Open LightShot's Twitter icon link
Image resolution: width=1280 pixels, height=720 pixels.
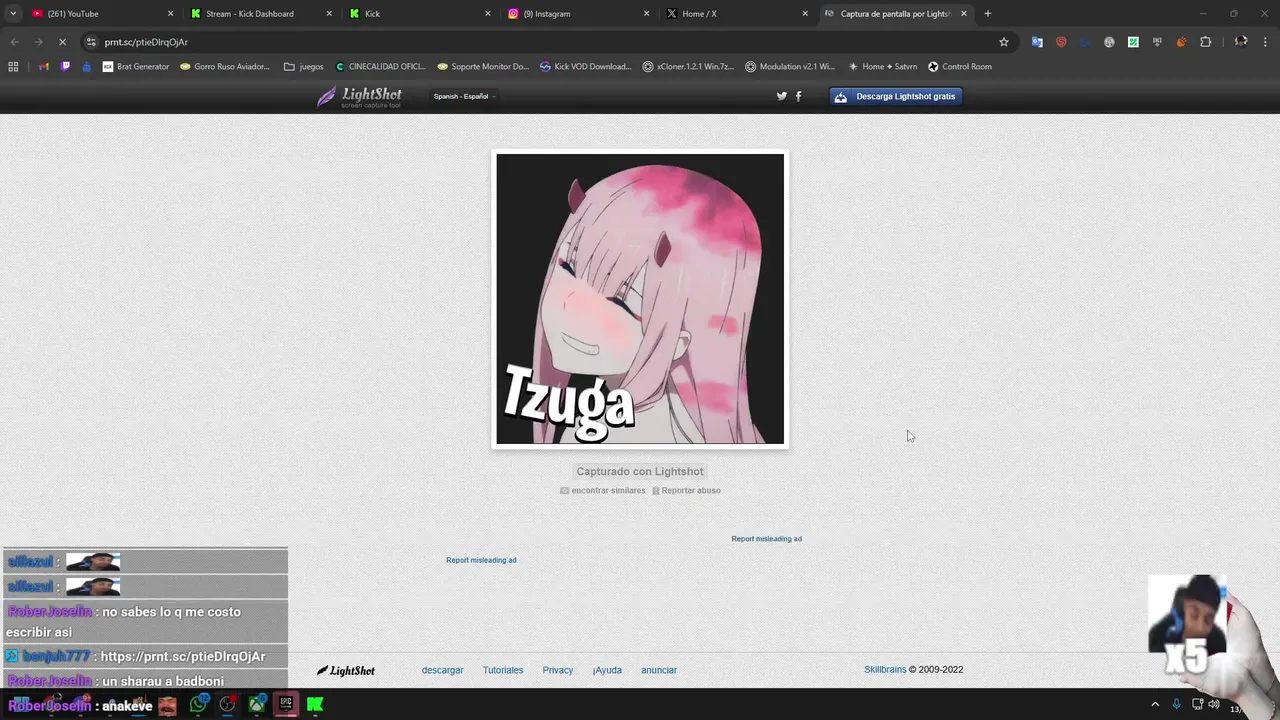point(782,96)
